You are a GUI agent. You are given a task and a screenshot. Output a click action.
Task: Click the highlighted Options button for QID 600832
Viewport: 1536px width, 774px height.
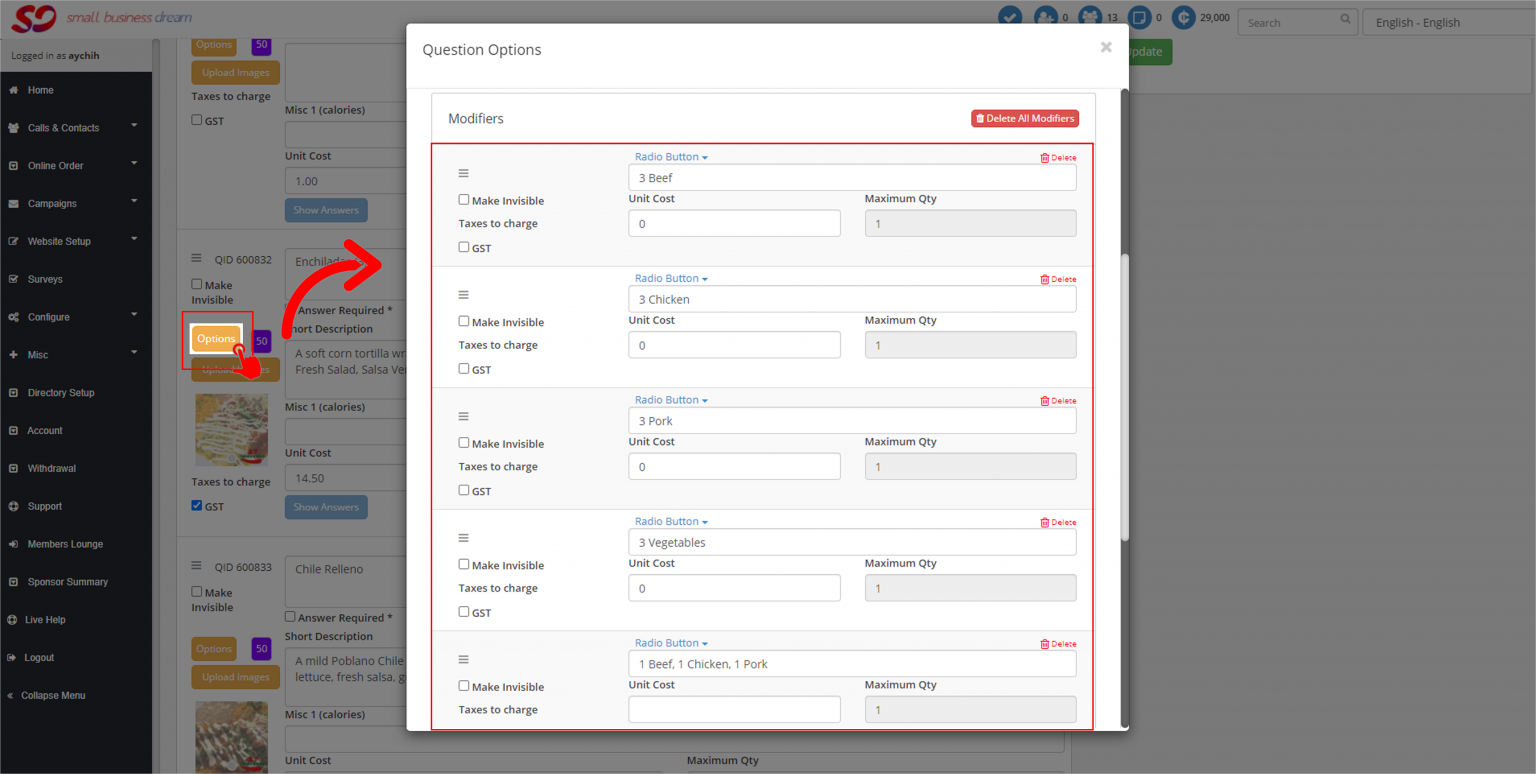[216, 338]
